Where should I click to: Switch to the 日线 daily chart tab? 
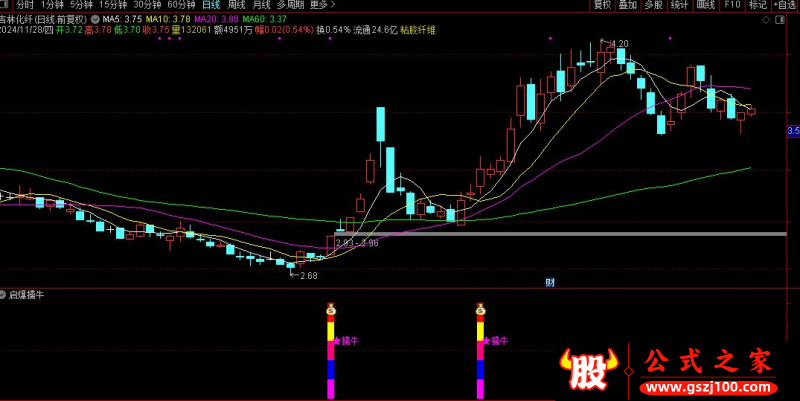coord(211,5)
